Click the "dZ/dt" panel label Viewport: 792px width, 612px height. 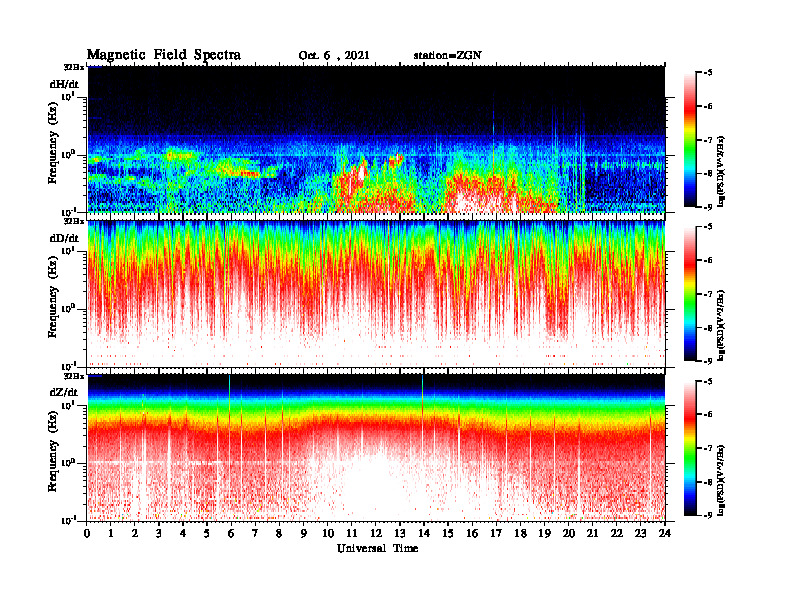64,392
